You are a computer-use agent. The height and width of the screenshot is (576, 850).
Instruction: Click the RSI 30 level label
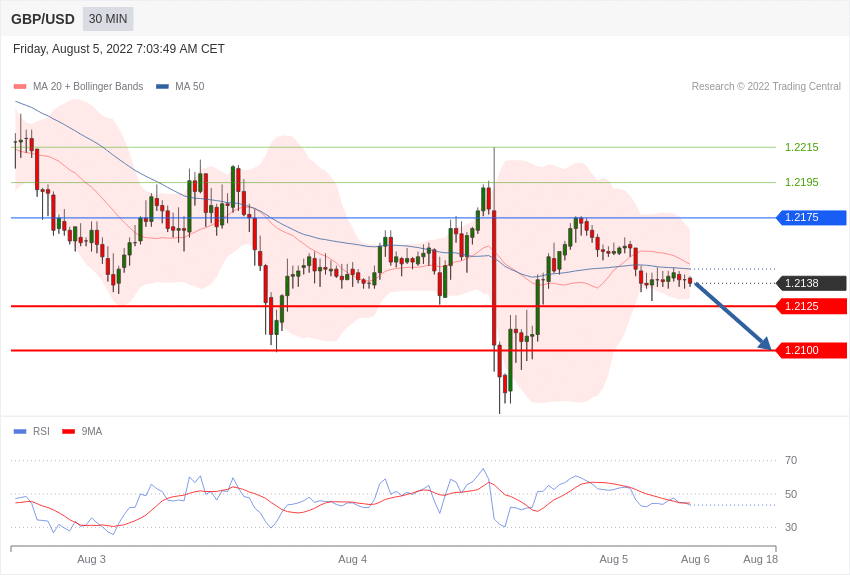(791, 527)
